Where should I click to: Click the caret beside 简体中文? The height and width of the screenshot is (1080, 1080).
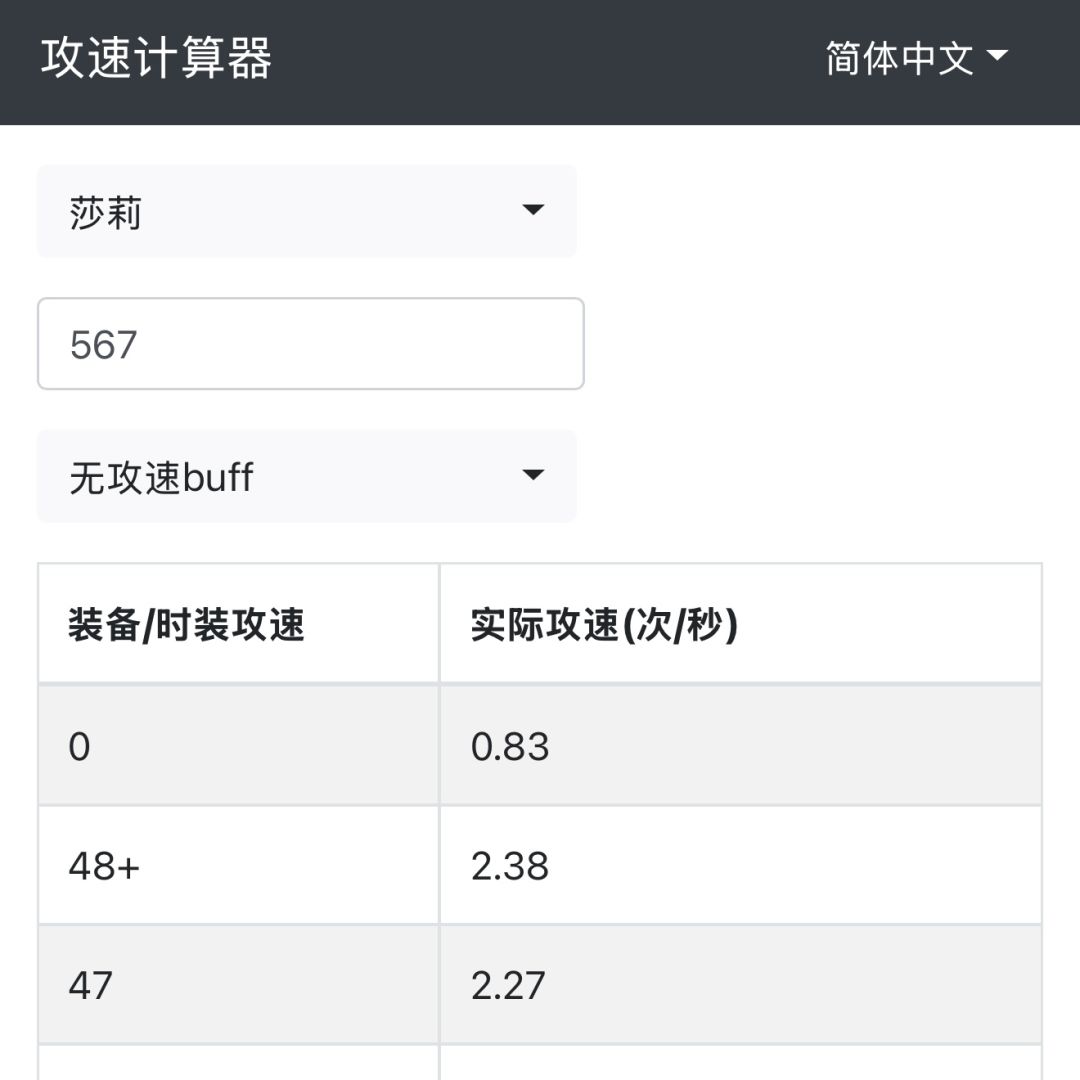997,56
